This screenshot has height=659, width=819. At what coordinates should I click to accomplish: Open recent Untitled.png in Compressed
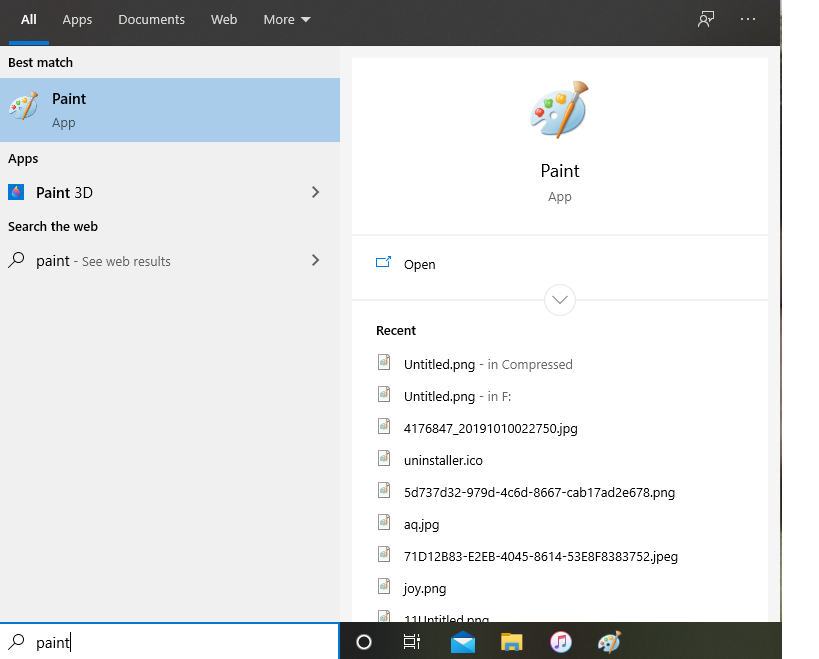click(x=488, y=364)
